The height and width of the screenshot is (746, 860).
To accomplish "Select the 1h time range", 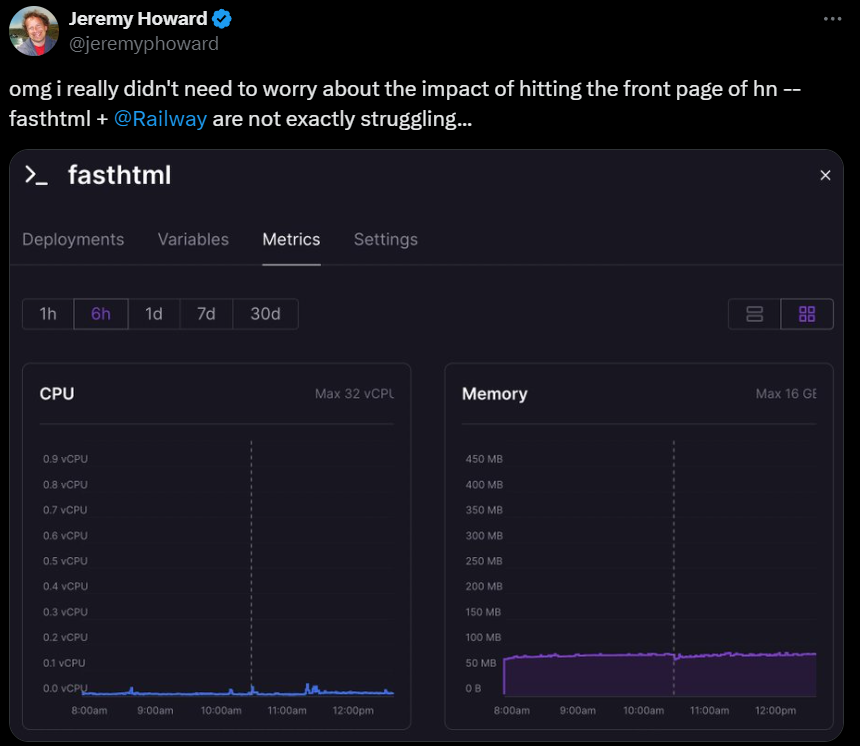I will tap(48, 314).
